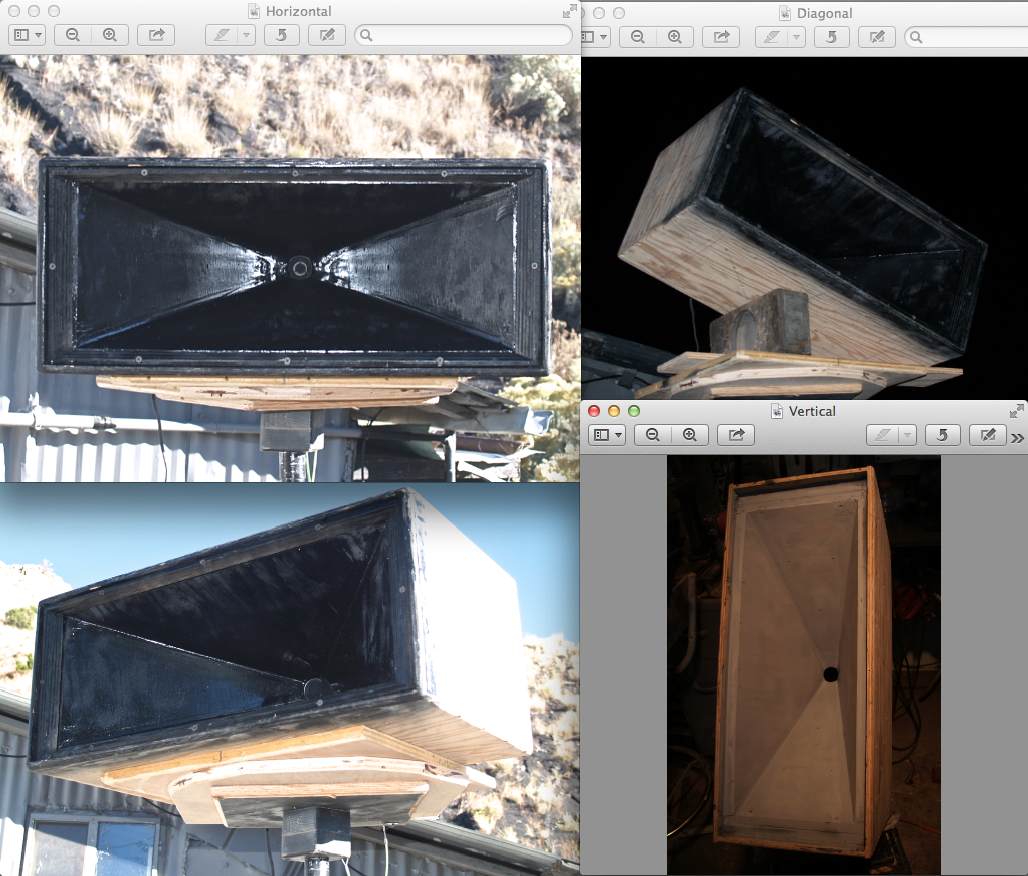
Task: Select the highlight pen in Horizontal window
Action: [222, 35]
